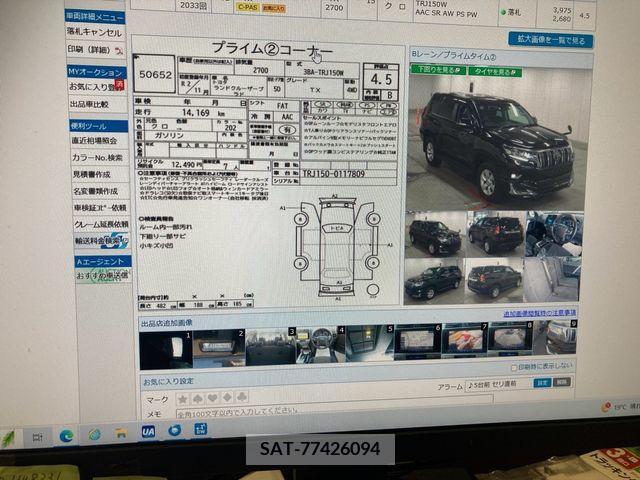Select 出品車比較 menu item
This screenshot has height=480, width=640.
click(x=90, y=104)
